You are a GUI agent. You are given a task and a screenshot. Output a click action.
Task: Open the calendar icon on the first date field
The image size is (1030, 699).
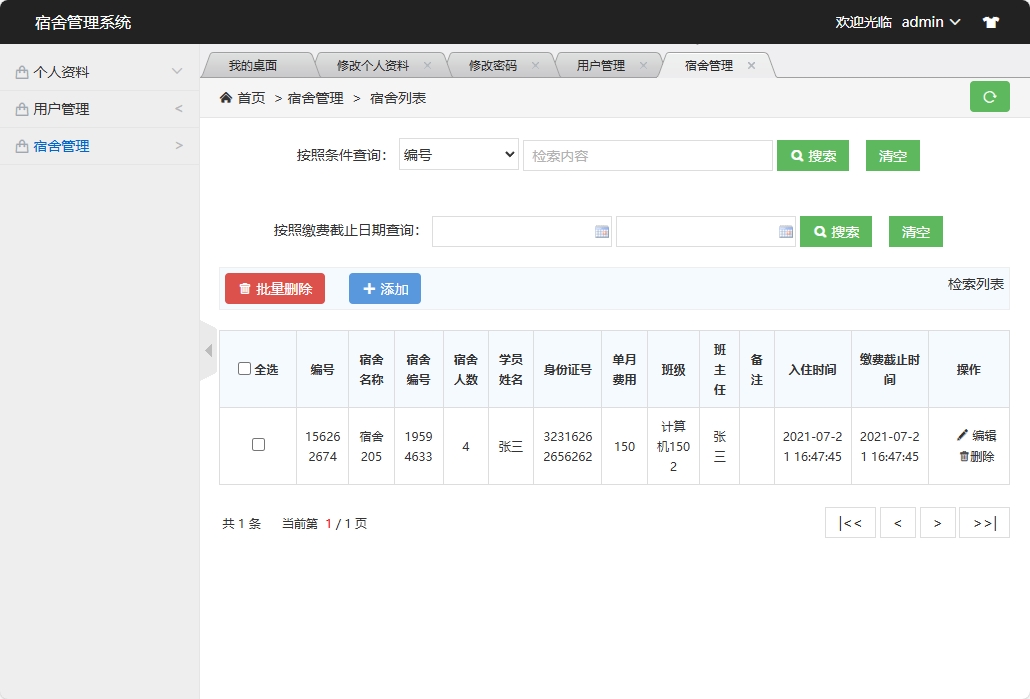pos(603,231)
